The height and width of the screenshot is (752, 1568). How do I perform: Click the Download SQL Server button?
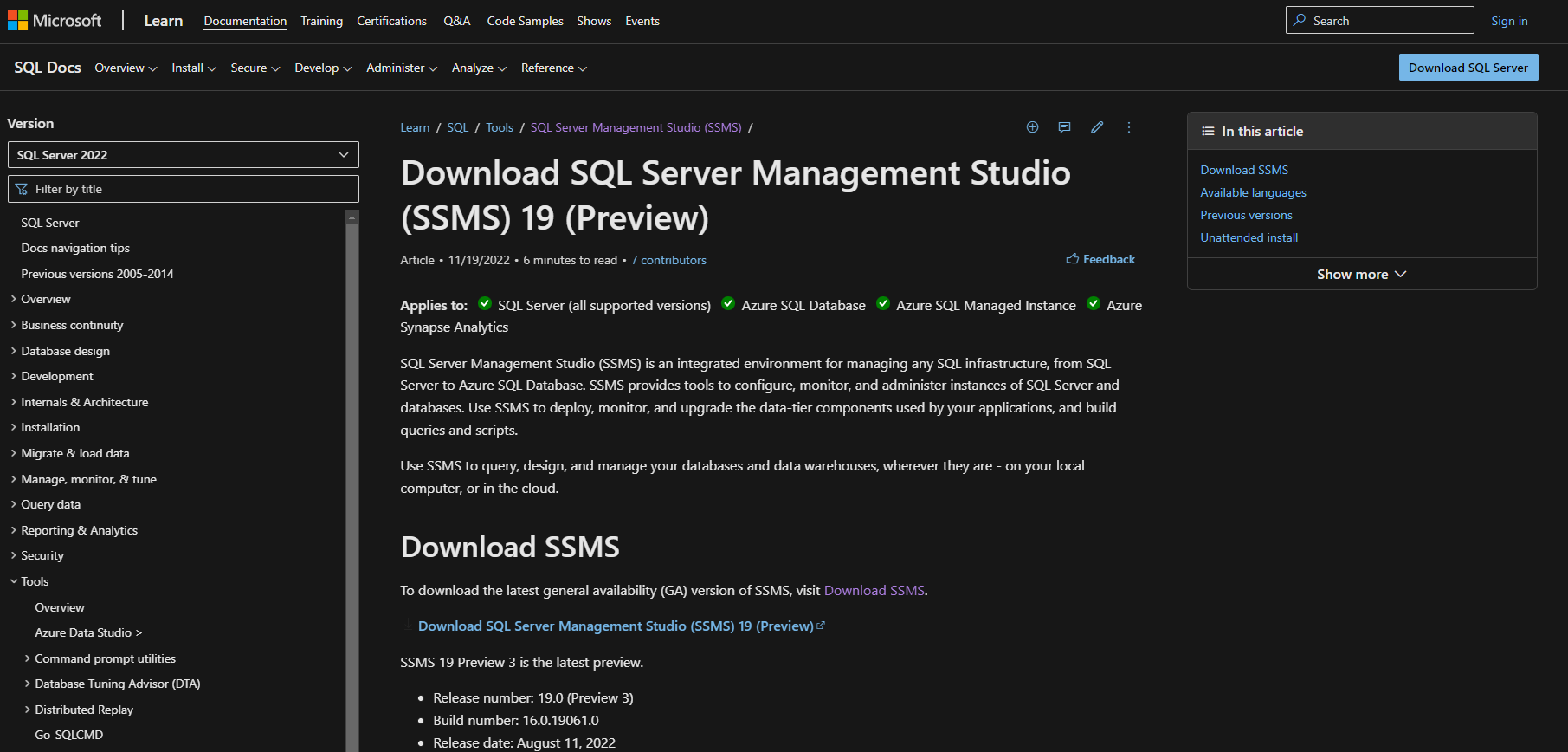tap(1468, 68)
